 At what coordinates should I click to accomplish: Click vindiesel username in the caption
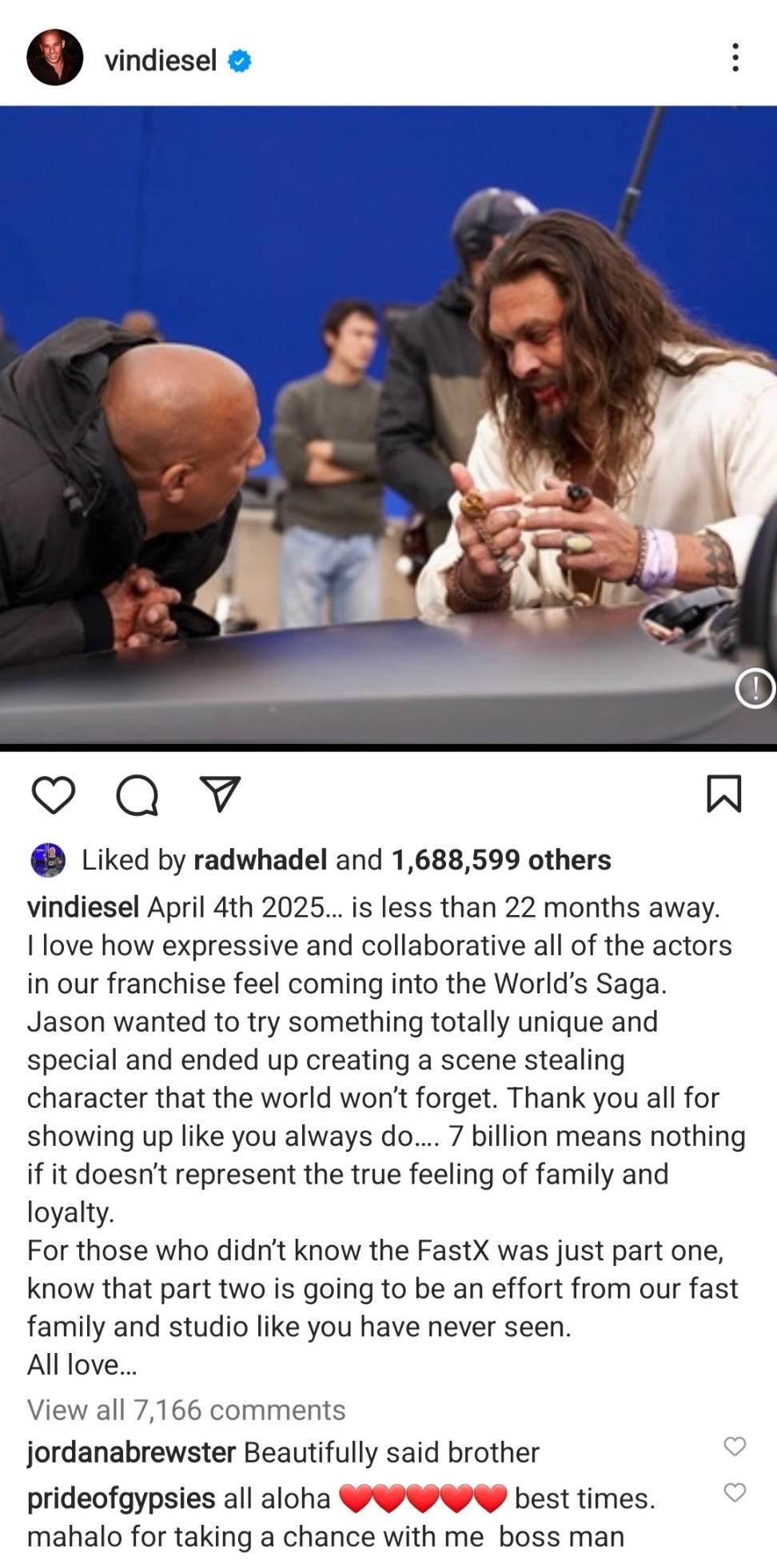(83, 907)
